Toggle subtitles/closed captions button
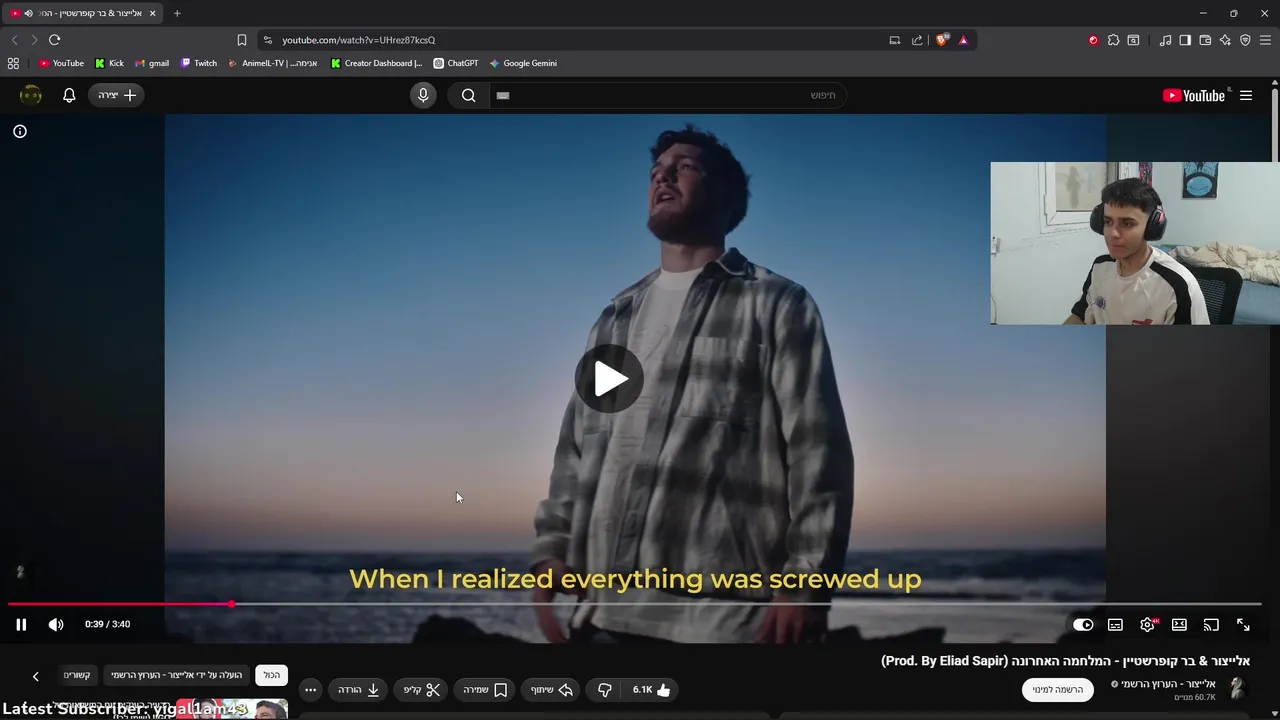Viewport: 1280px width, 720px height. point(1115,624)
